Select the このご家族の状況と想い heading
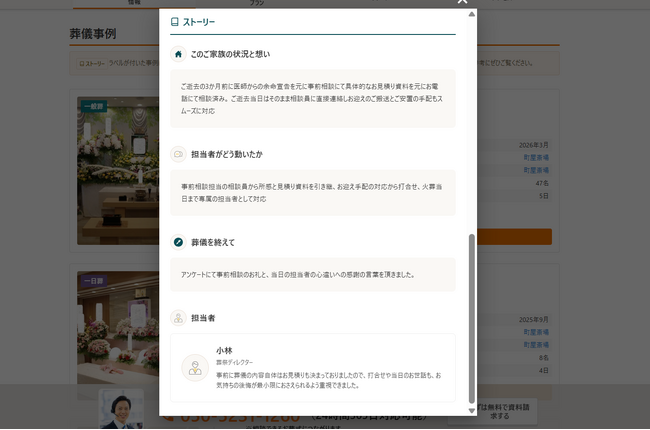Viewport: 650px width, 430px height. coord(230,54)
